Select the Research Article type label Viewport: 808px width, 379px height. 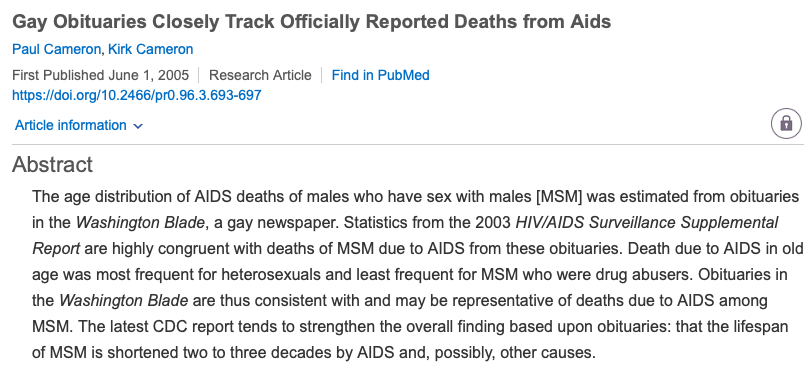[260, 75]
